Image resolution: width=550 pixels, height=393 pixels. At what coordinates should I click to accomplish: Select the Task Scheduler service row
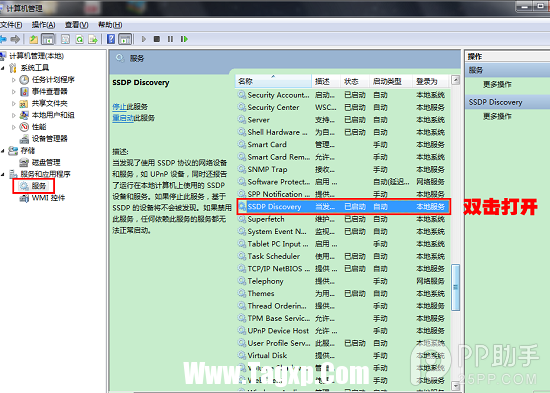pyautogui.click(x=343, y=257)
